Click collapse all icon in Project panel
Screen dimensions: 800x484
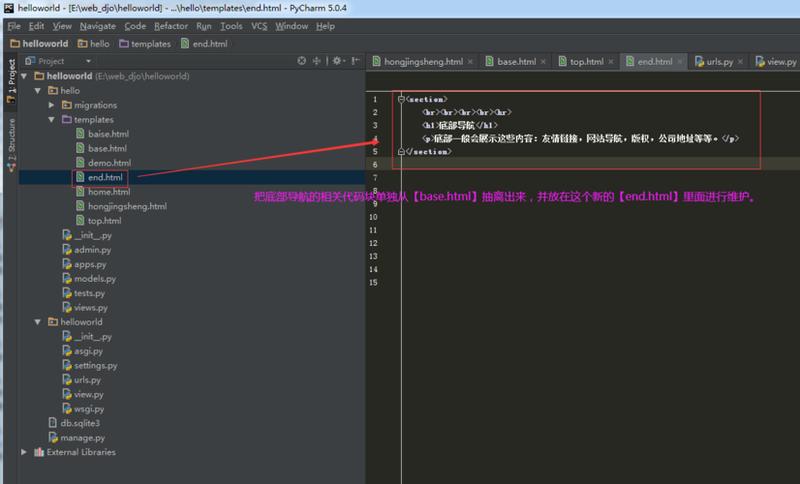click(317, 61)
